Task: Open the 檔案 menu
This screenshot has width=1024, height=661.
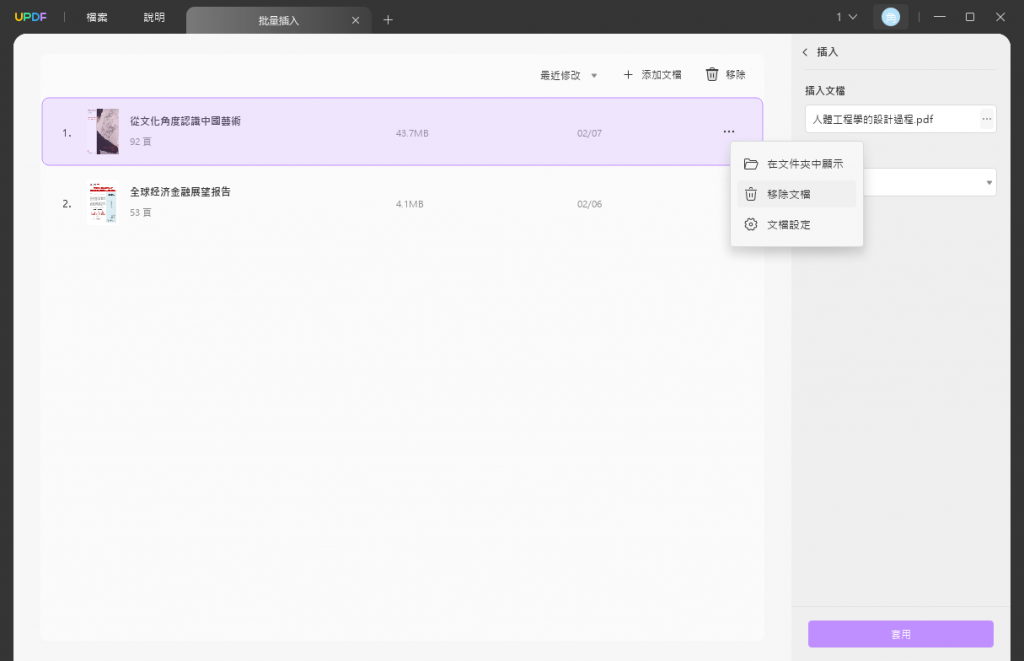Action: pos(97,17)
